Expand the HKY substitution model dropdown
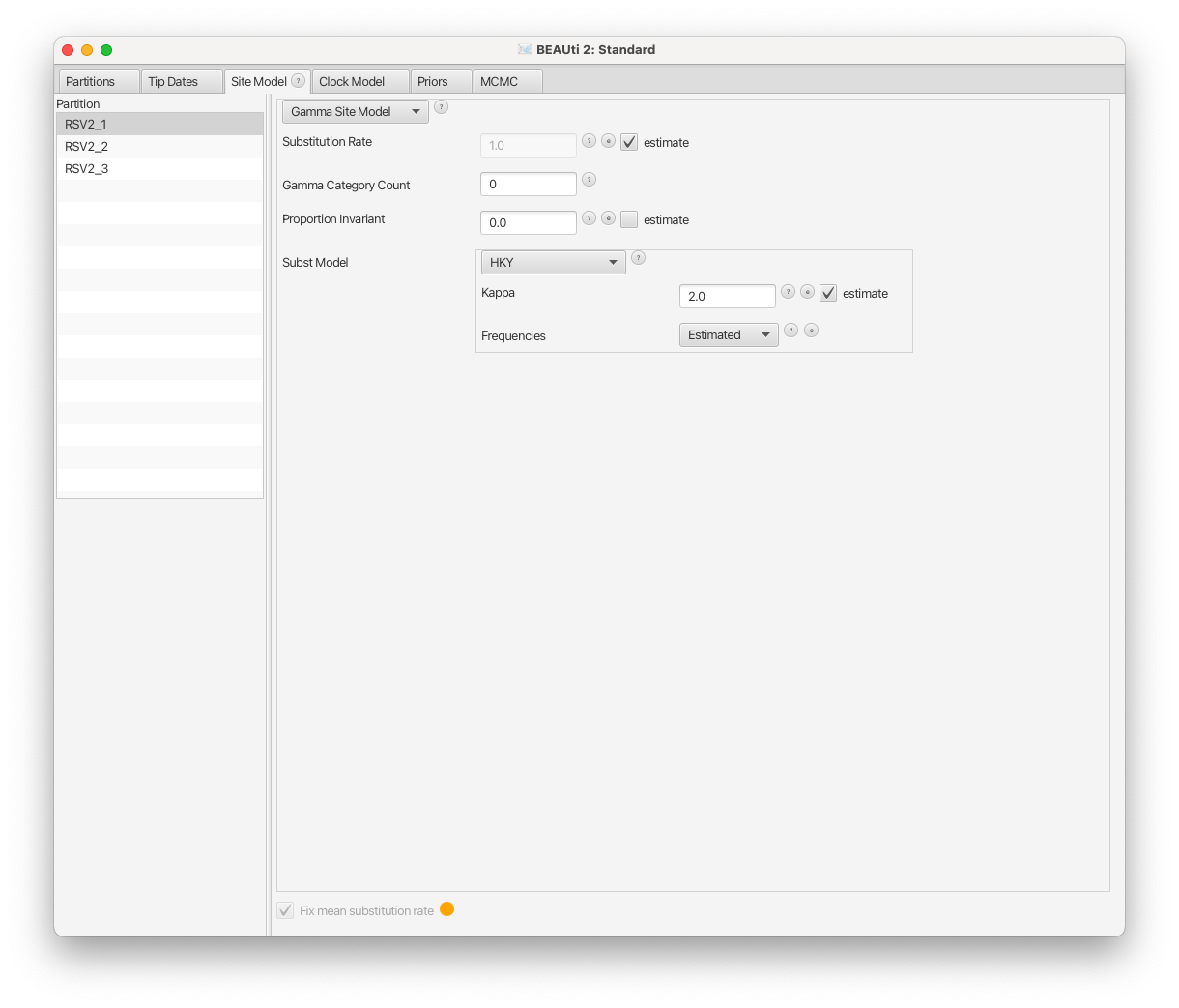1179x1008 pixels. click(x=554, y=262)
